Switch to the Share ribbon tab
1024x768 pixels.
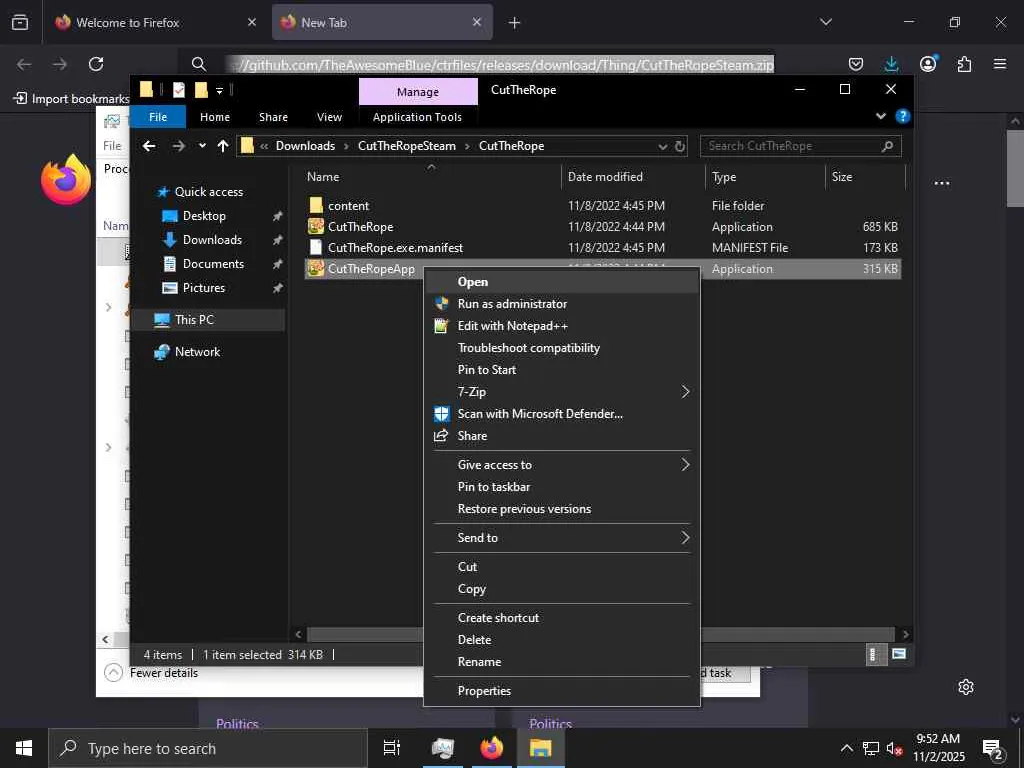[x=273, y=117]
